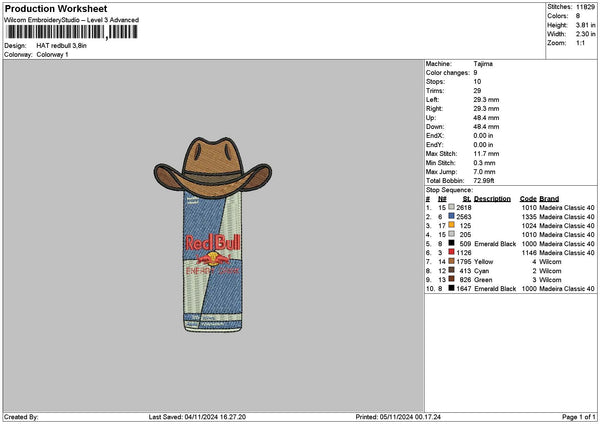The image size is (600, 424).
Task: Select code 1335 in the stop sequence
Action: [x=529, y=217]
